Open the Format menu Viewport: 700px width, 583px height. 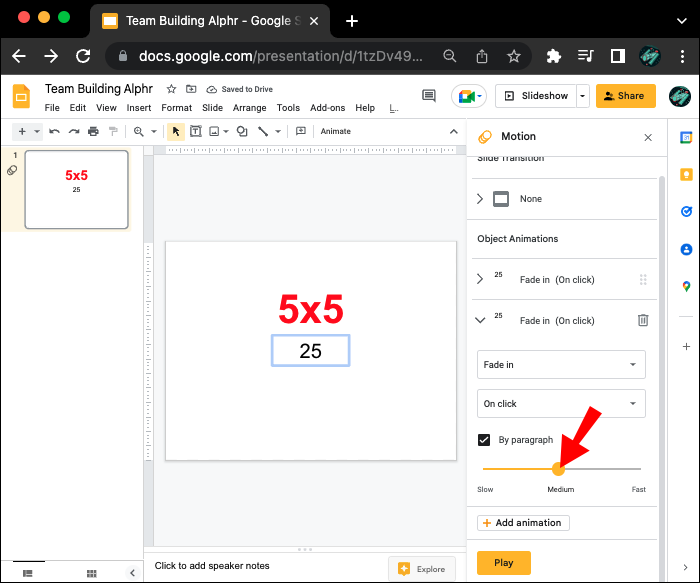(x=176, y=108)
